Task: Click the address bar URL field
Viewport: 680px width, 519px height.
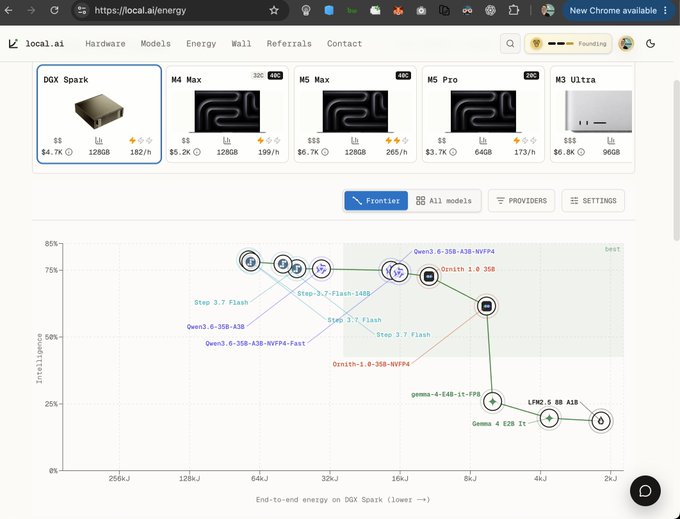Action: (x=180, y=10)
